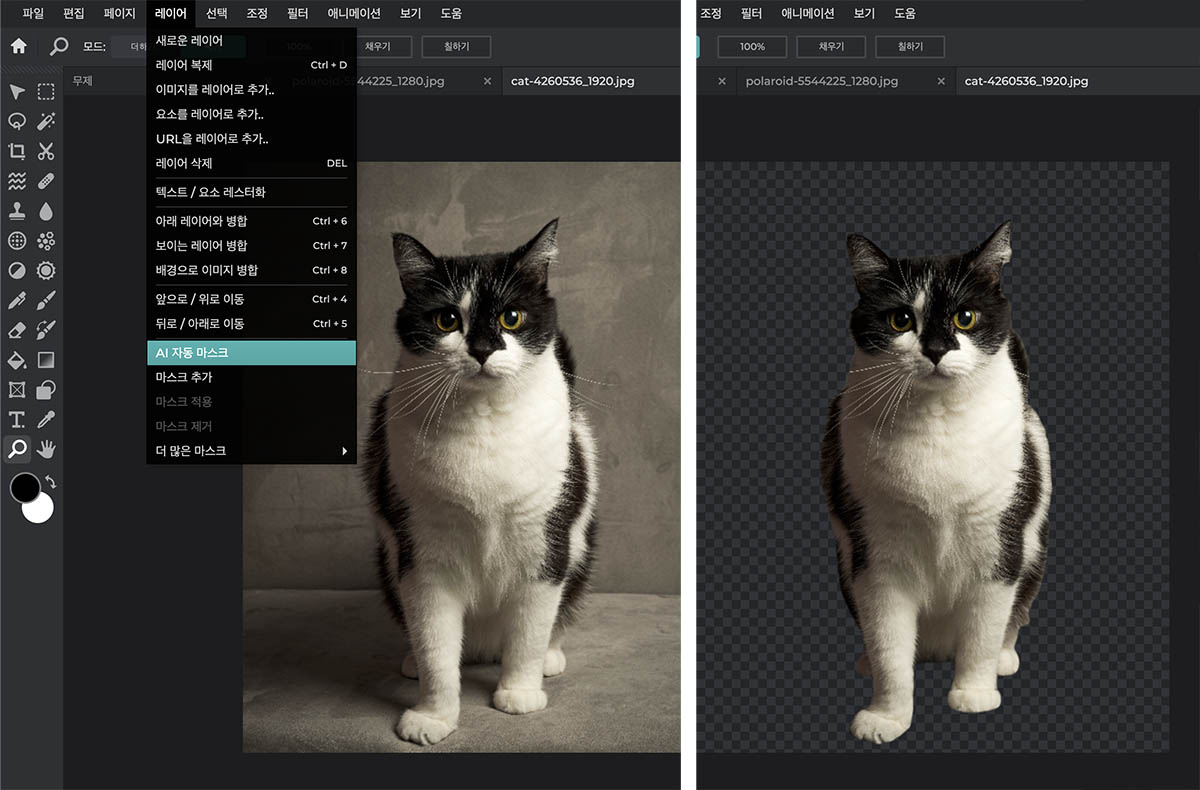
Task: Select the sun-shaped Temper/Sponge tool
Action: (x=46, y=270)
